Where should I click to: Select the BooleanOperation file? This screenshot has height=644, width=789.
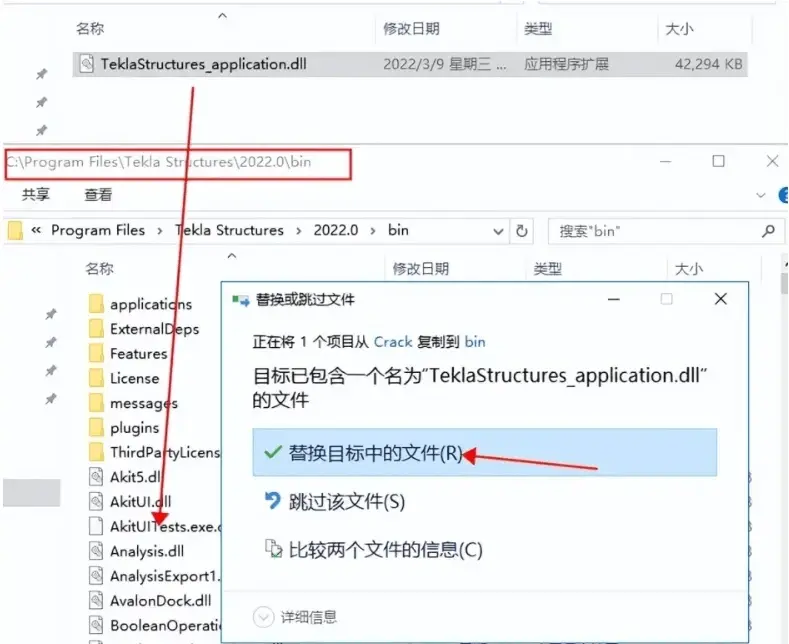coord(154,624)
